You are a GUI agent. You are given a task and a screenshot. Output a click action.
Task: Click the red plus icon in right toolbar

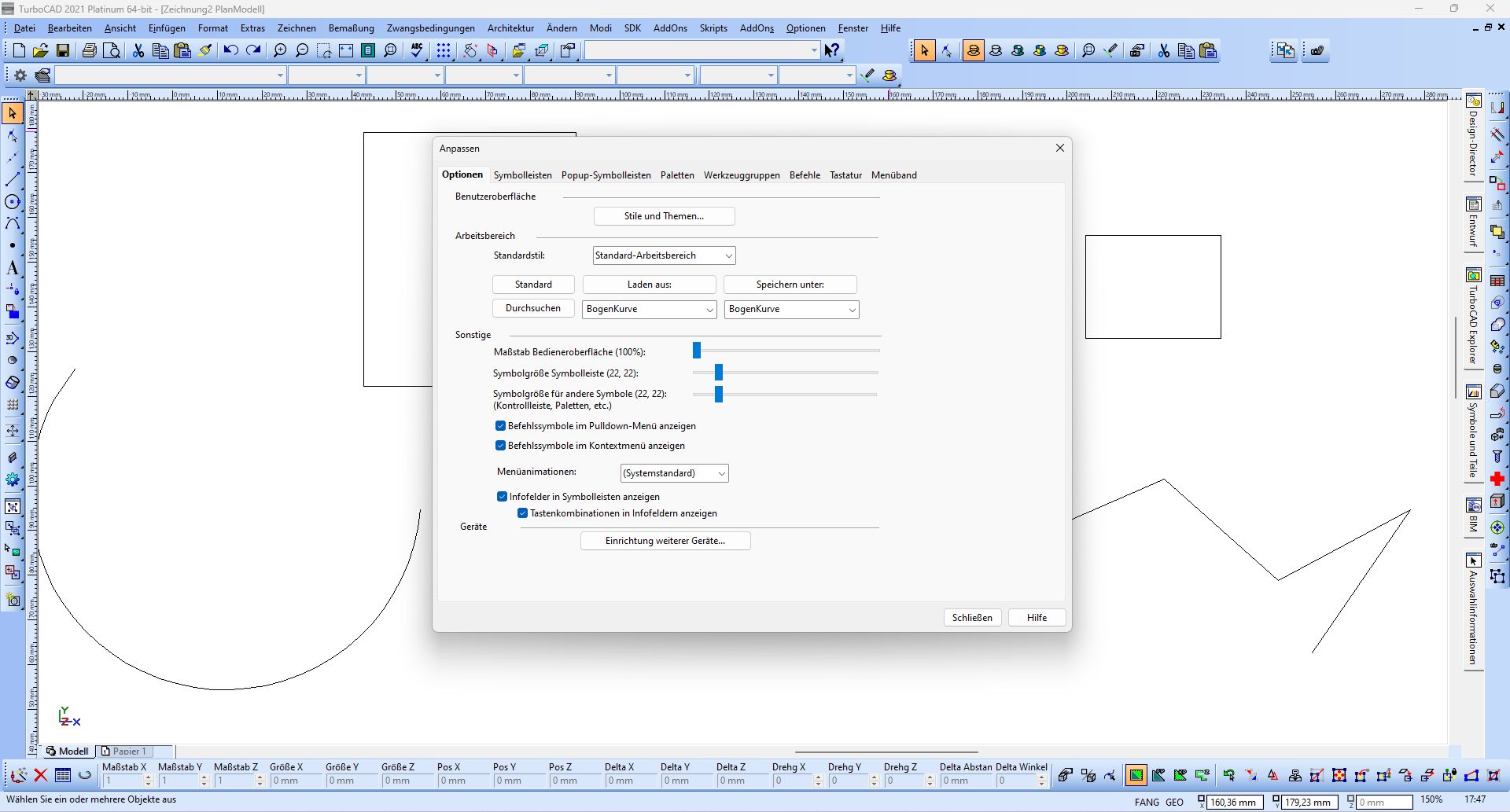1497,479
